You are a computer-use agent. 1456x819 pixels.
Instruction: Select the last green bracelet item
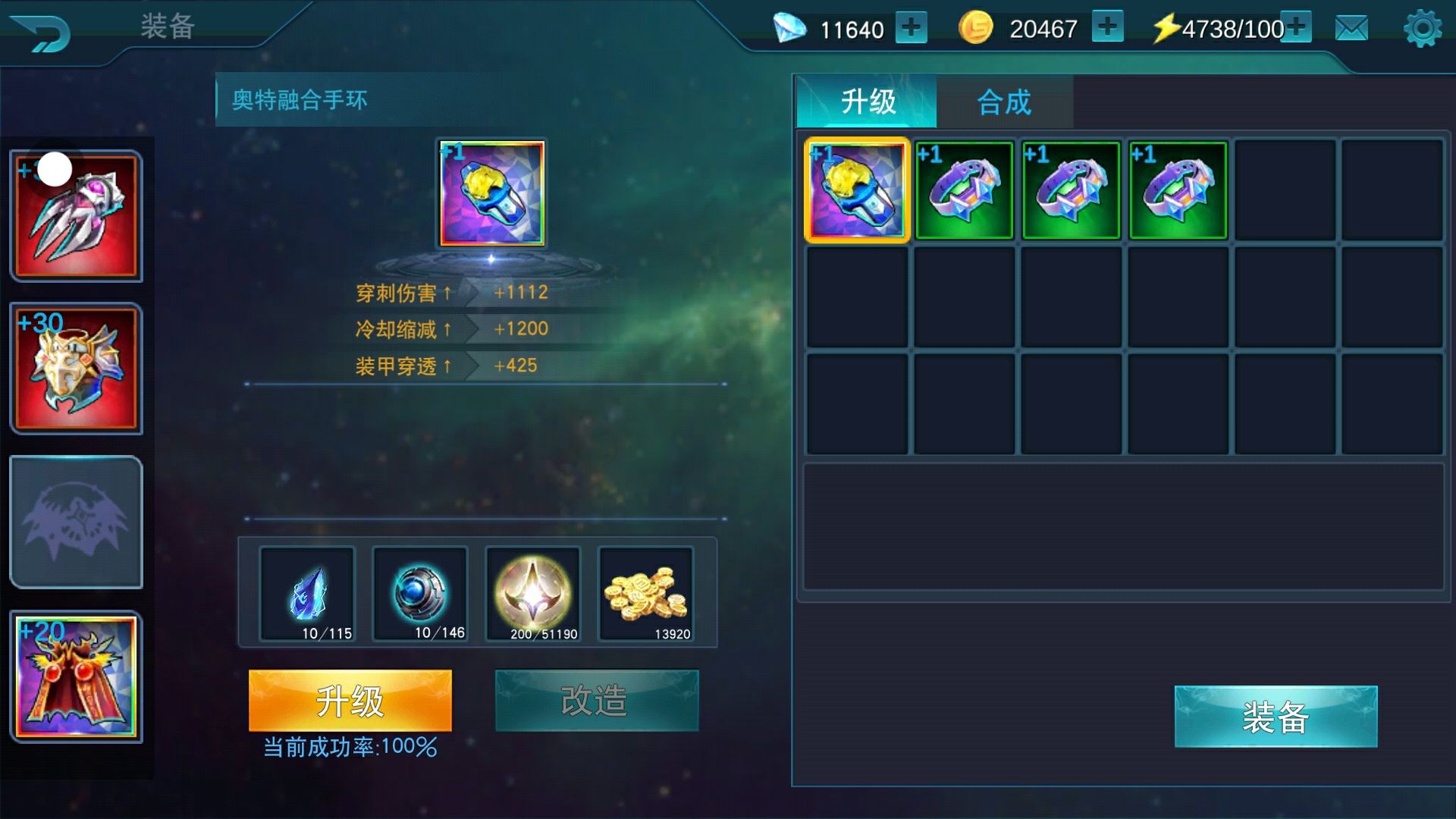click(x=1178, y=190)
